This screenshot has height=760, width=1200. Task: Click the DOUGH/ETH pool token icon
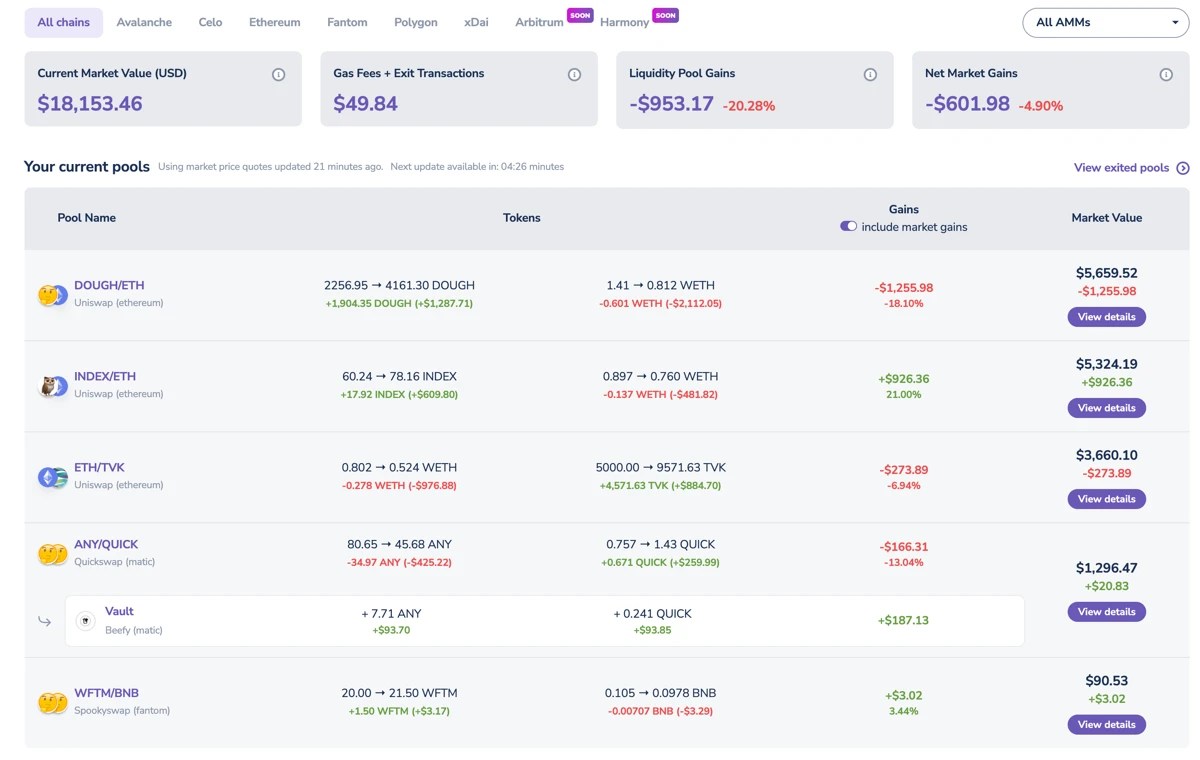pyautogui.click(x=52, y=295)
